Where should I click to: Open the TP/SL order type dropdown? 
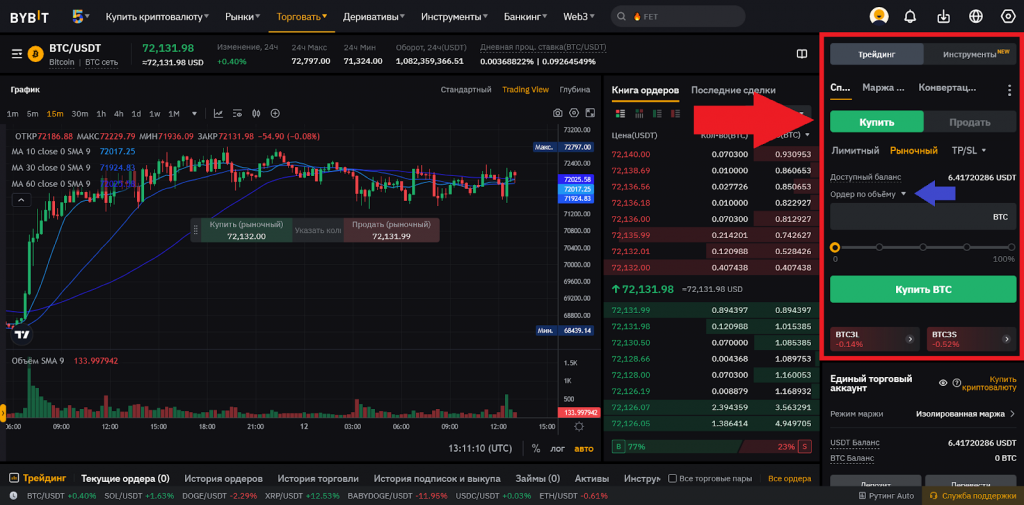[x=968, y=150]
